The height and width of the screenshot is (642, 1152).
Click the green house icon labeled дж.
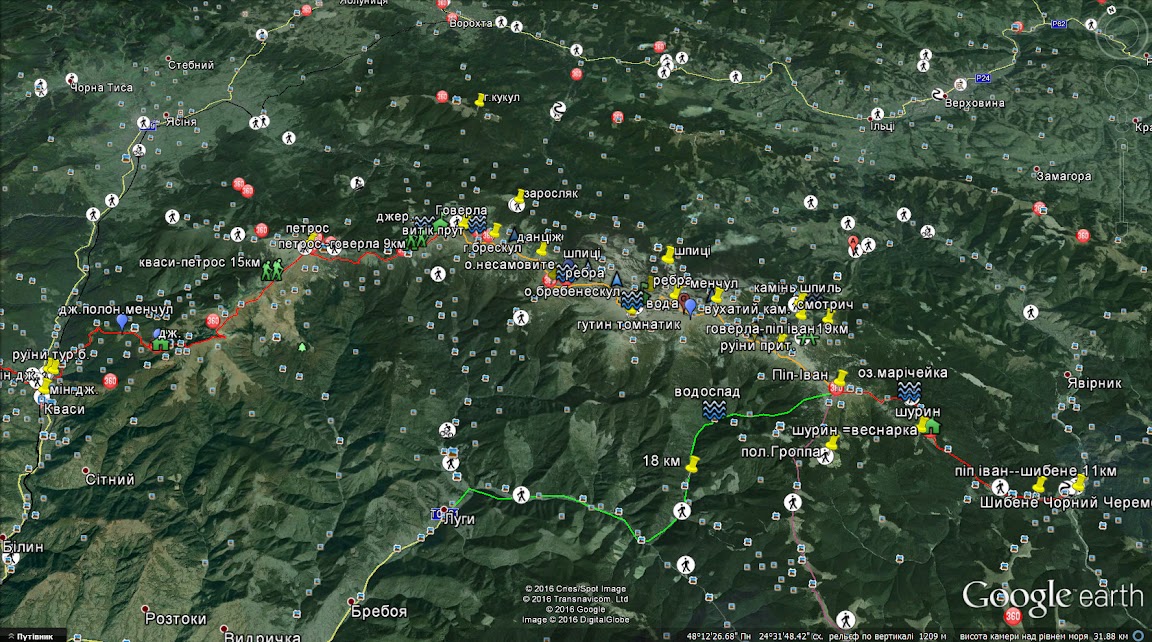tap(159, 344)
